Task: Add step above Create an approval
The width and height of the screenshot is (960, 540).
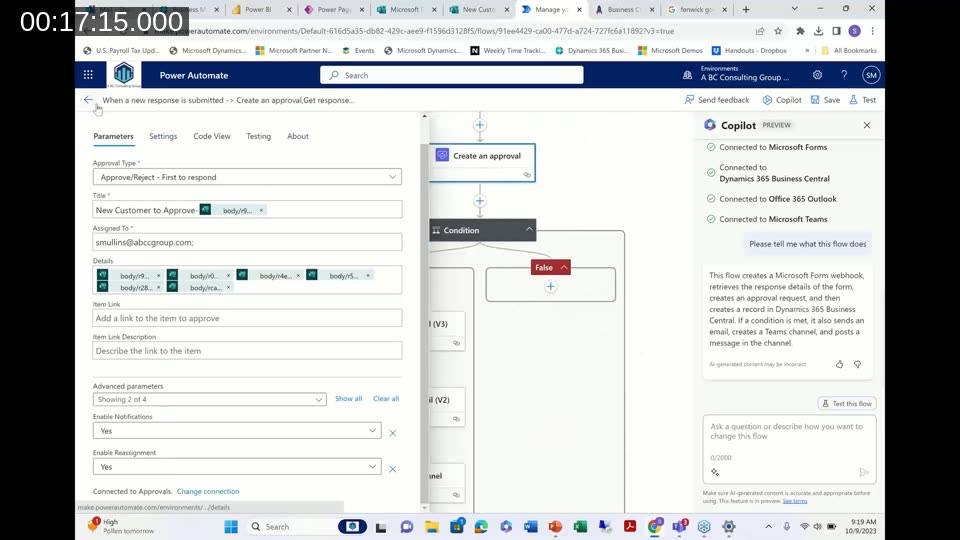Action: click(480, 125)
